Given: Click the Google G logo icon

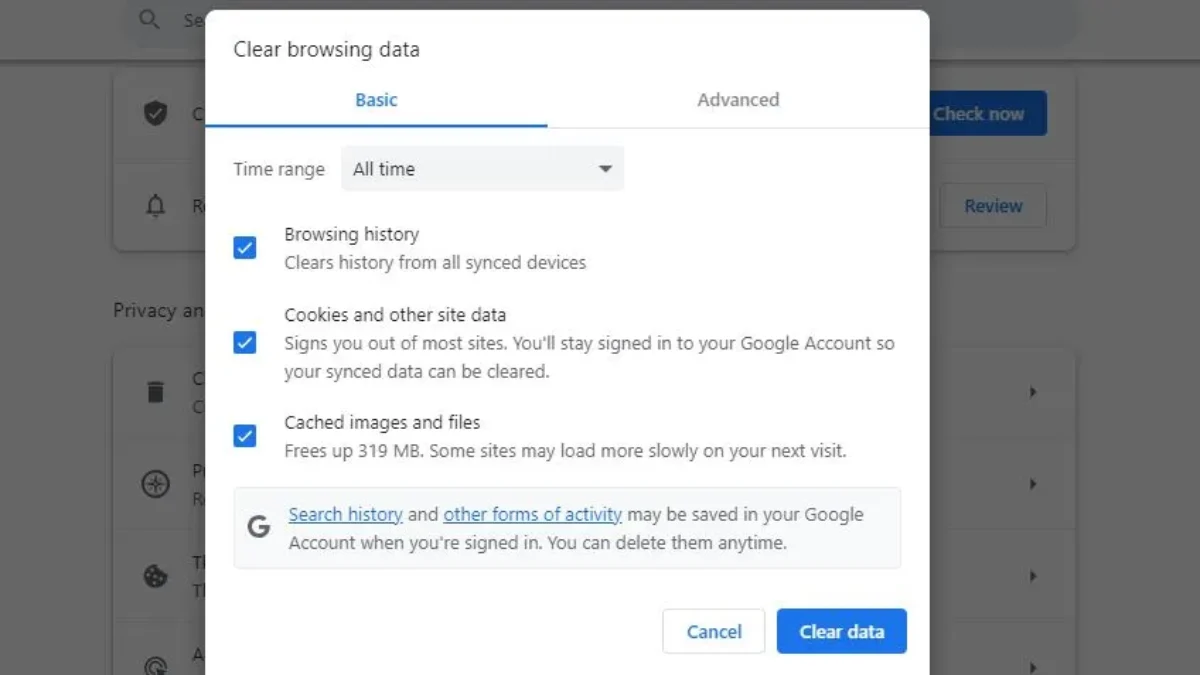Looking at the screenshot, I should coord(259,527).
